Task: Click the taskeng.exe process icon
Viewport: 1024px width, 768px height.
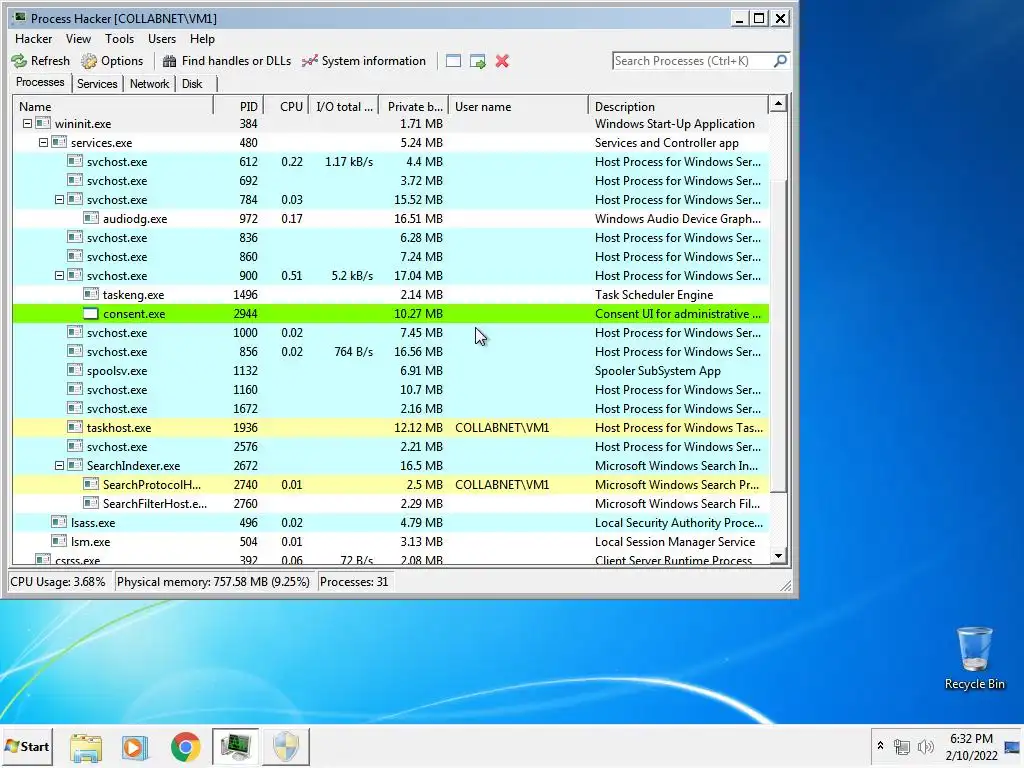Action: click(x=91, y=295)
